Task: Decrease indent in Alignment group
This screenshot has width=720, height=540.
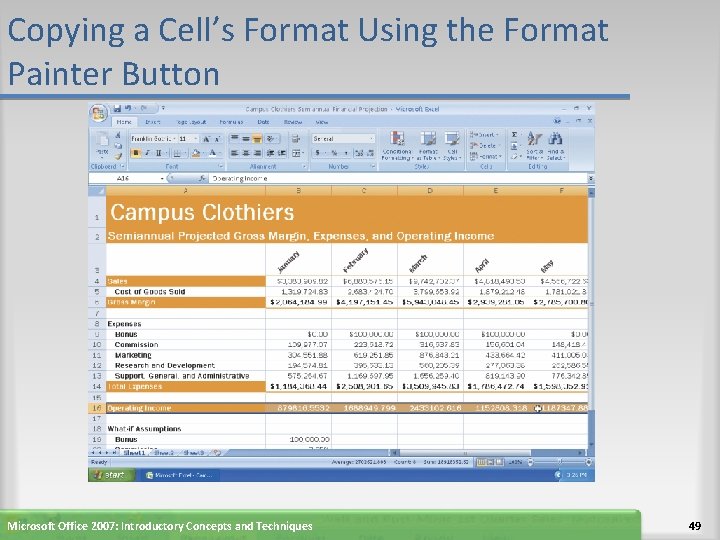Action: click(270, 153)
